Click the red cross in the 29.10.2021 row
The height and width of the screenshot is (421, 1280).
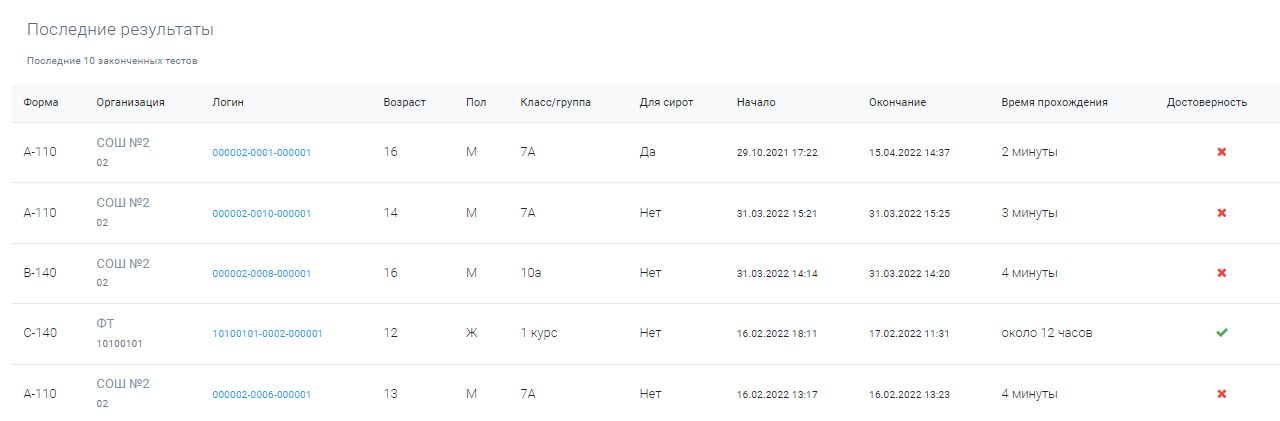[1221, 152]
